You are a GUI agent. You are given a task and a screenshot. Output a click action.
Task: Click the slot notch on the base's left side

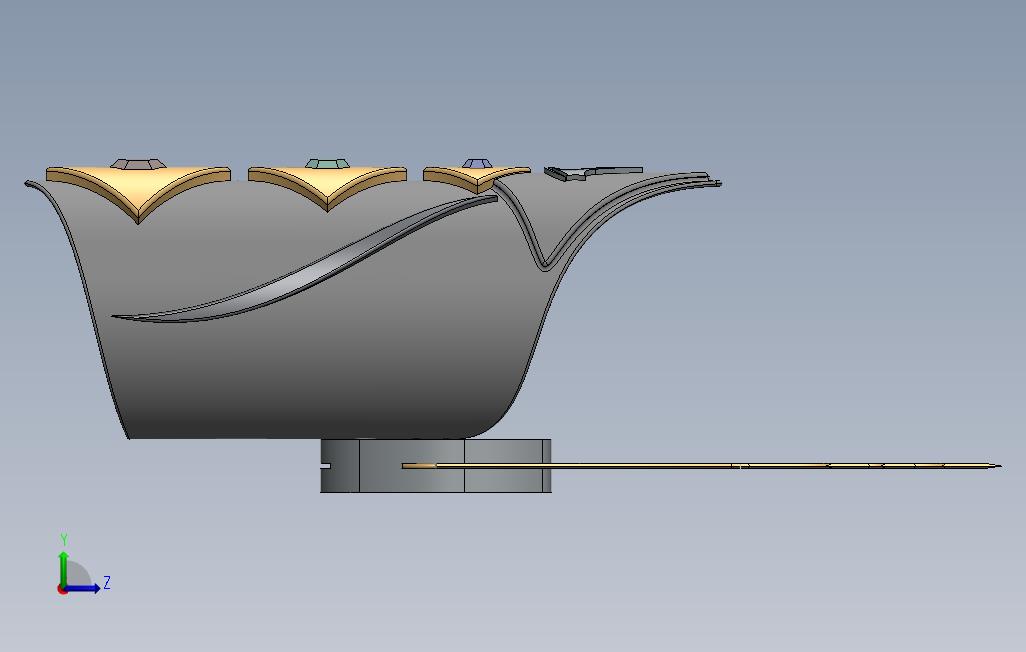325,466
